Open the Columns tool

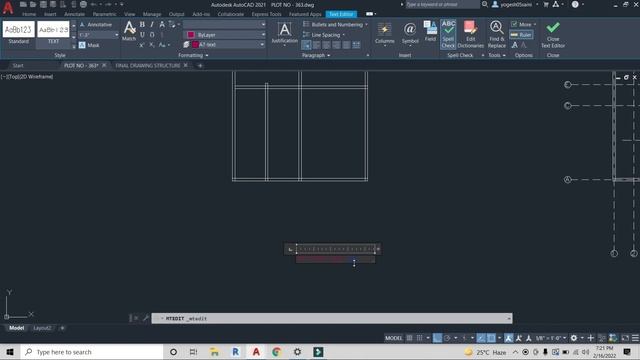pyautogui.click(x=384, y=33)
